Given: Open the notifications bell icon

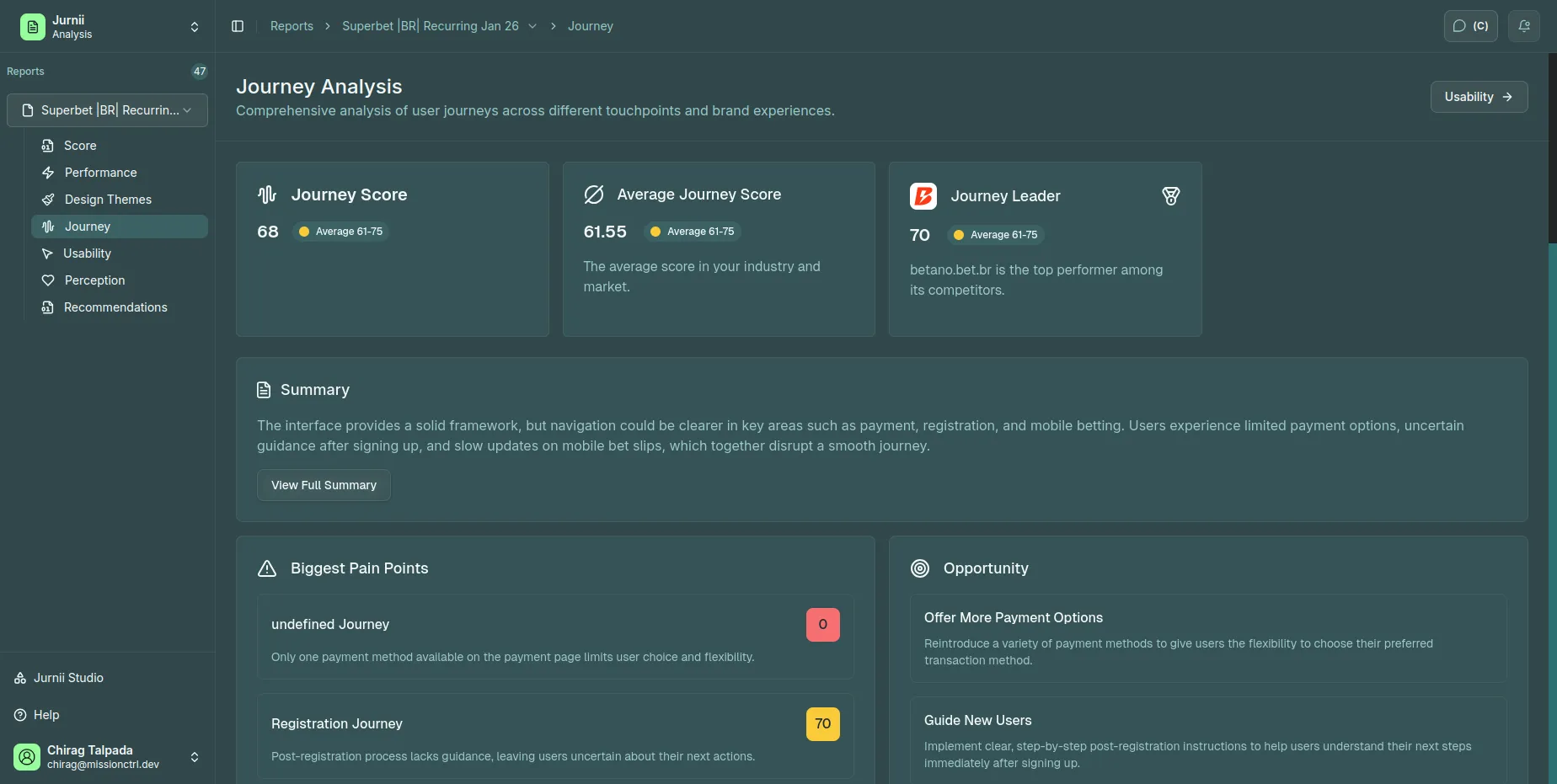Looking at the screenshot, I should click(x=1523, y=26).
